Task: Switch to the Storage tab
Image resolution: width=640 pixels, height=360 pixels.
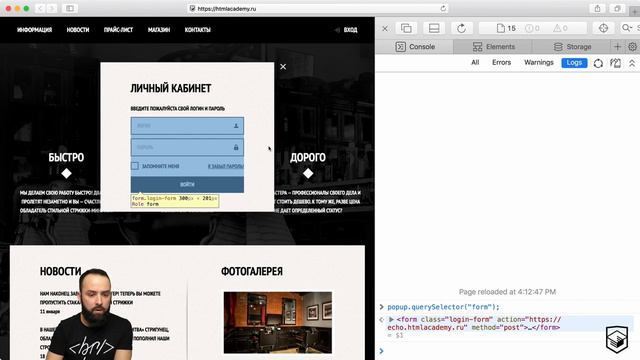Action: 572,47
